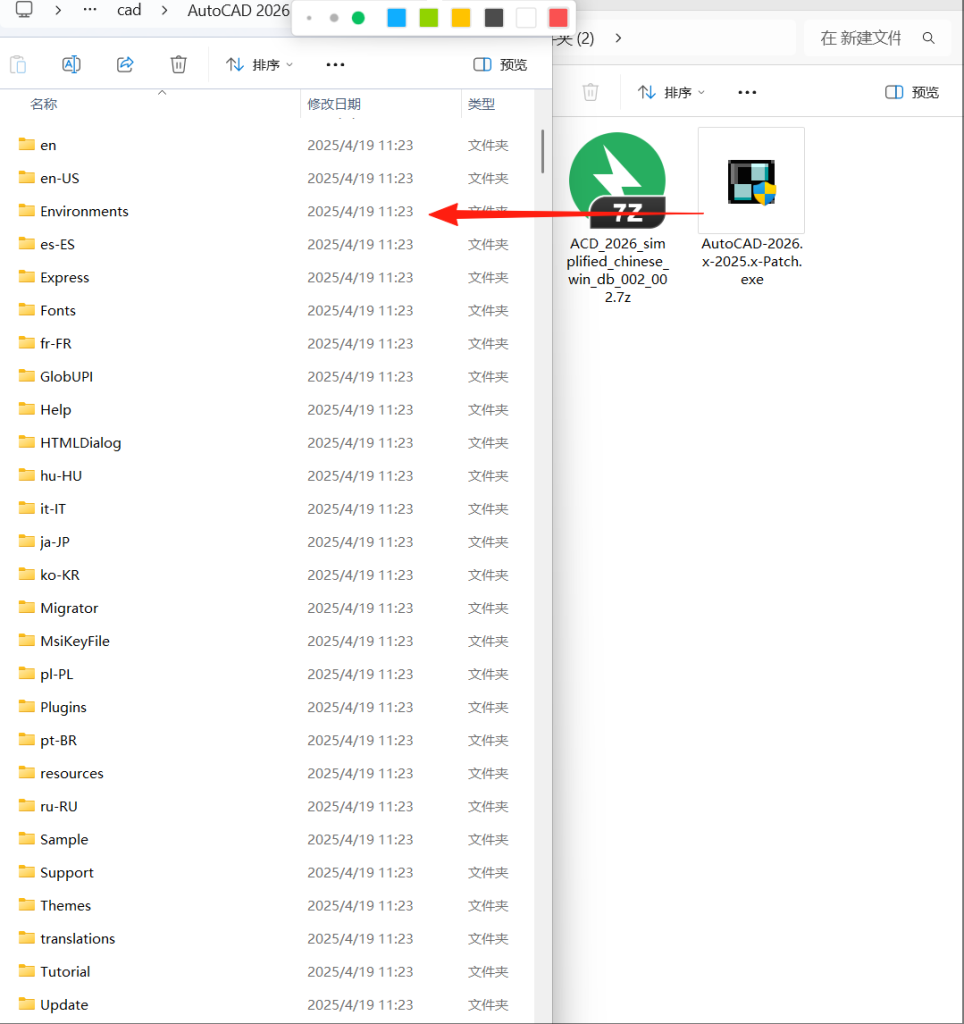Open the AutoCAD-2026.x-2025.x-Patch.exe file icon
964x1024 pixels.
click(x=751, y=182)
